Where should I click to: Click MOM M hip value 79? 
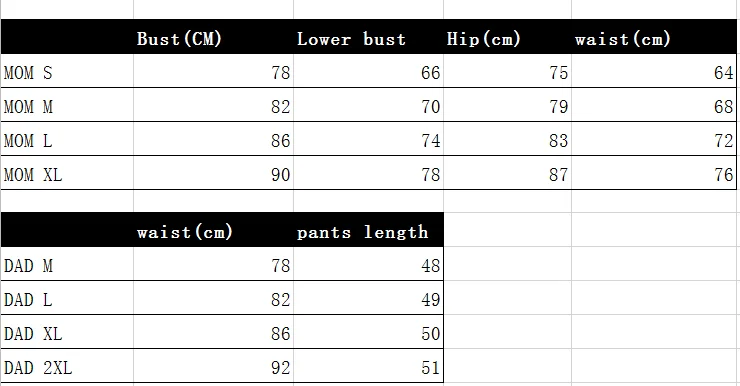(x=507, y=105)
